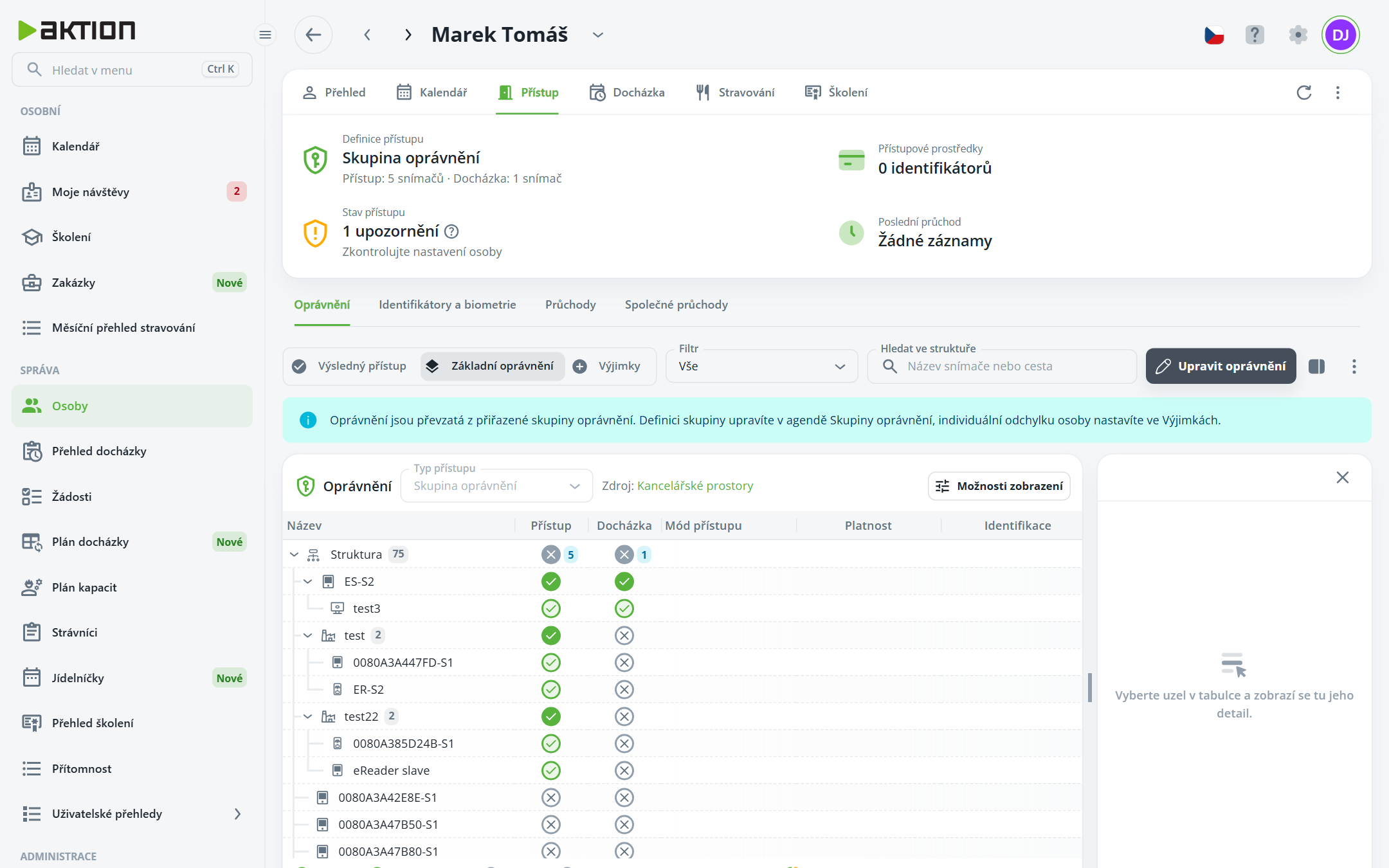Switch to the Stravování tab
The height and width of the screenshot is (868, 1389).
coord(735,93)
